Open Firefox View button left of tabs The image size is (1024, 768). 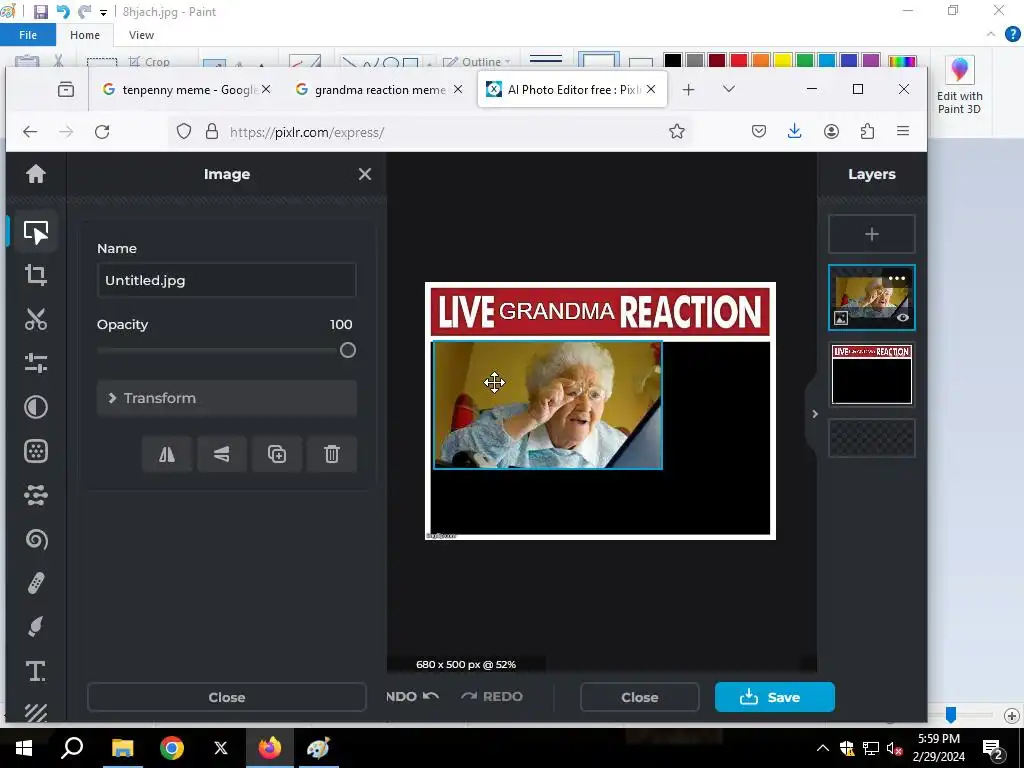click(x=66, y=89)
